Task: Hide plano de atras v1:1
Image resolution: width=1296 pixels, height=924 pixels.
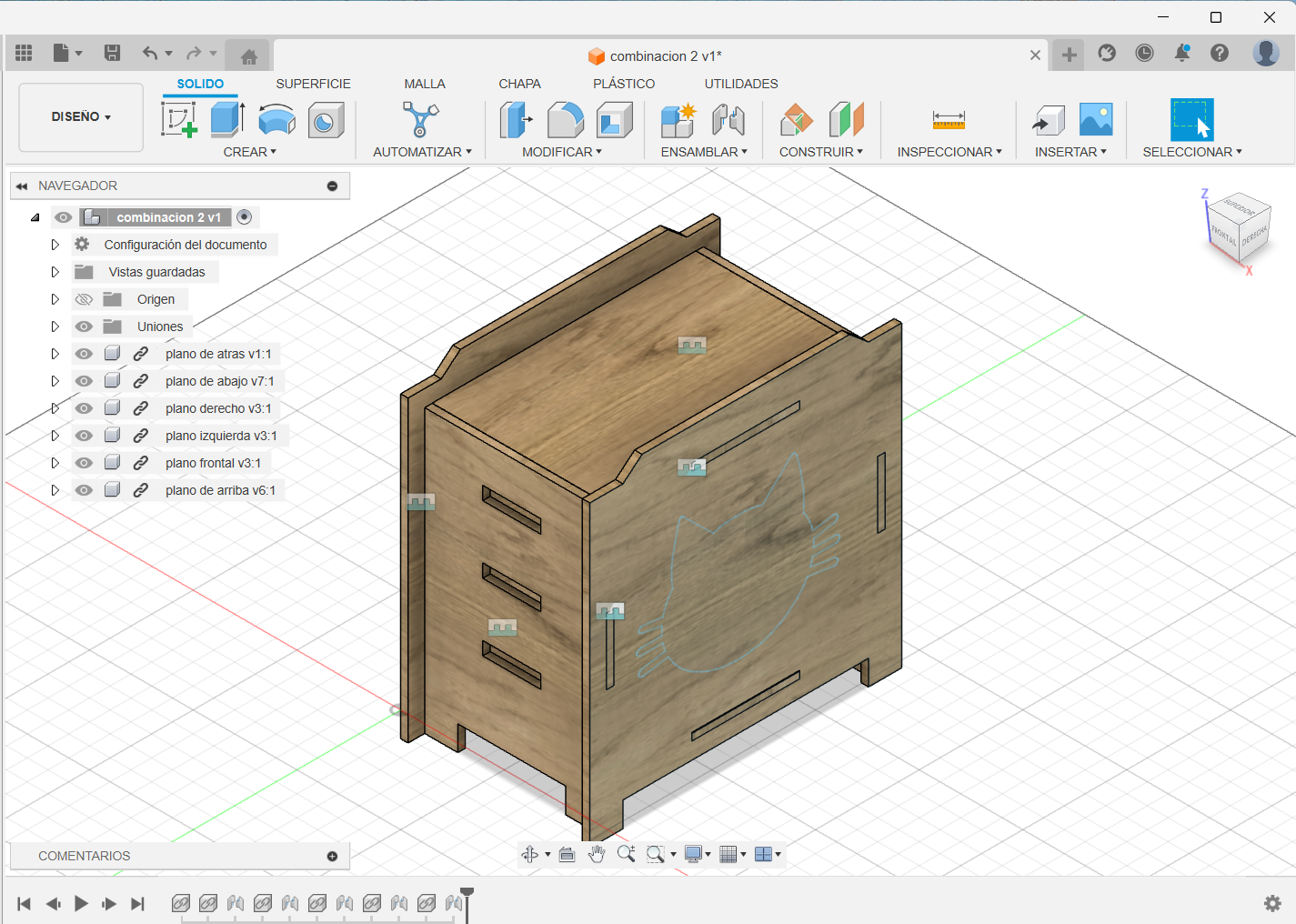Action: pos(84,354)
